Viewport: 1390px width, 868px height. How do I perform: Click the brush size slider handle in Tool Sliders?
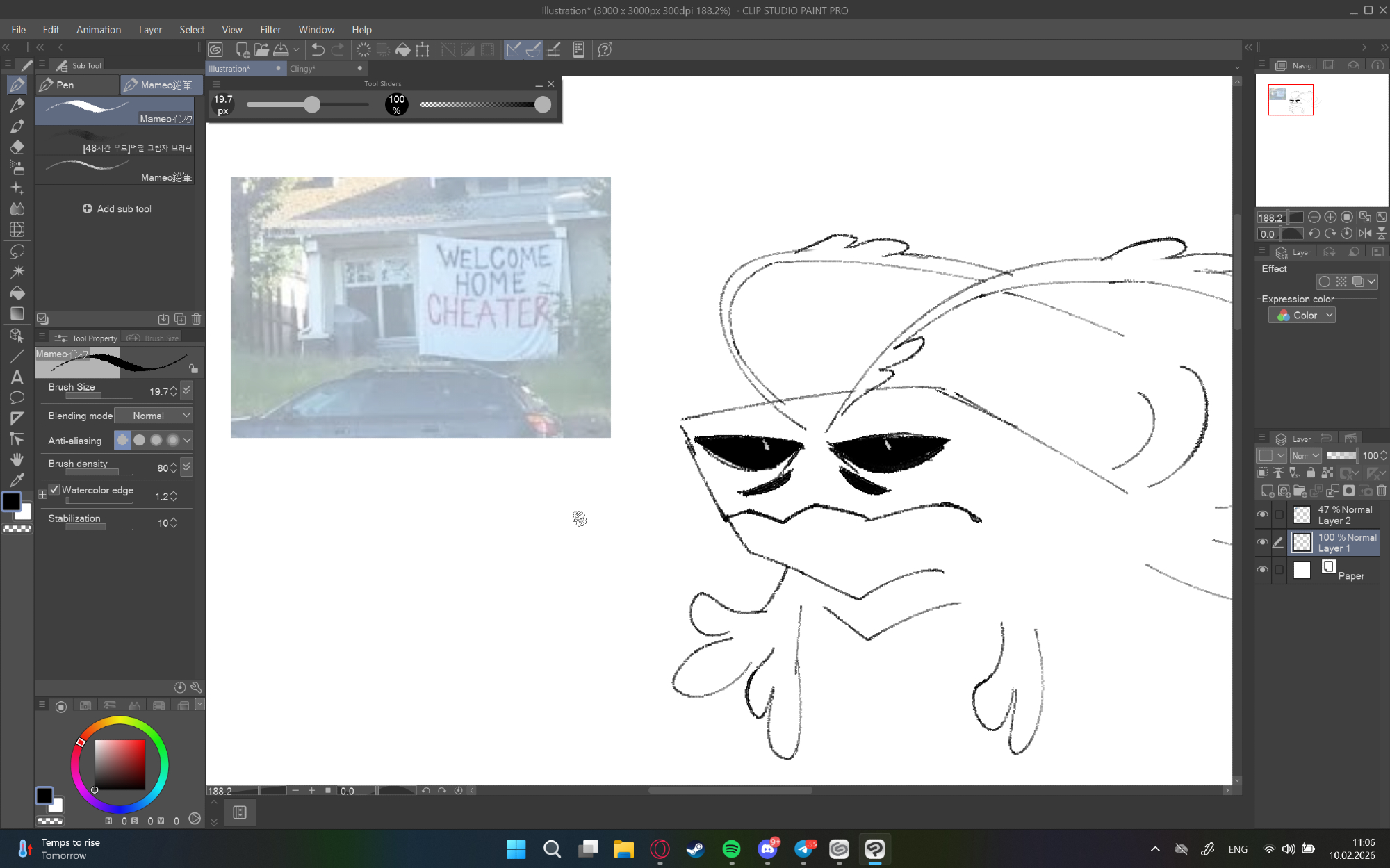(x=312, y=105)
